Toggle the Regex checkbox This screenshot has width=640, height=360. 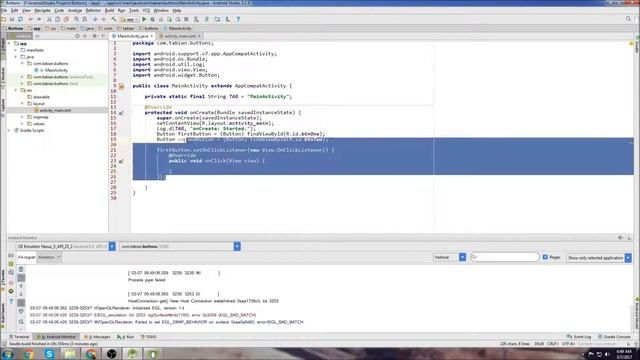point(545,257)
